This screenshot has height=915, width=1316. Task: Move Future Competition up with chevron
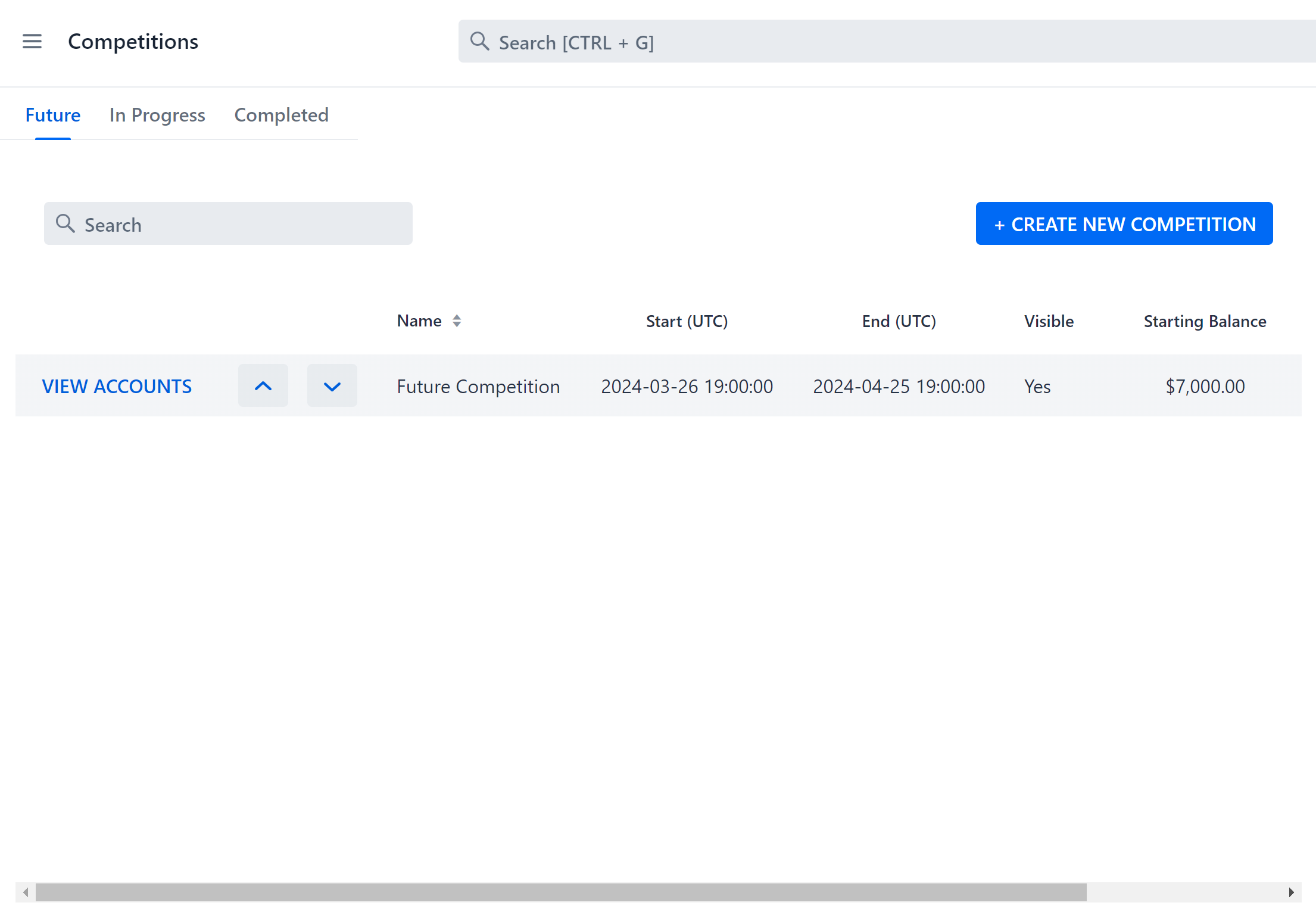coord(263,386)
